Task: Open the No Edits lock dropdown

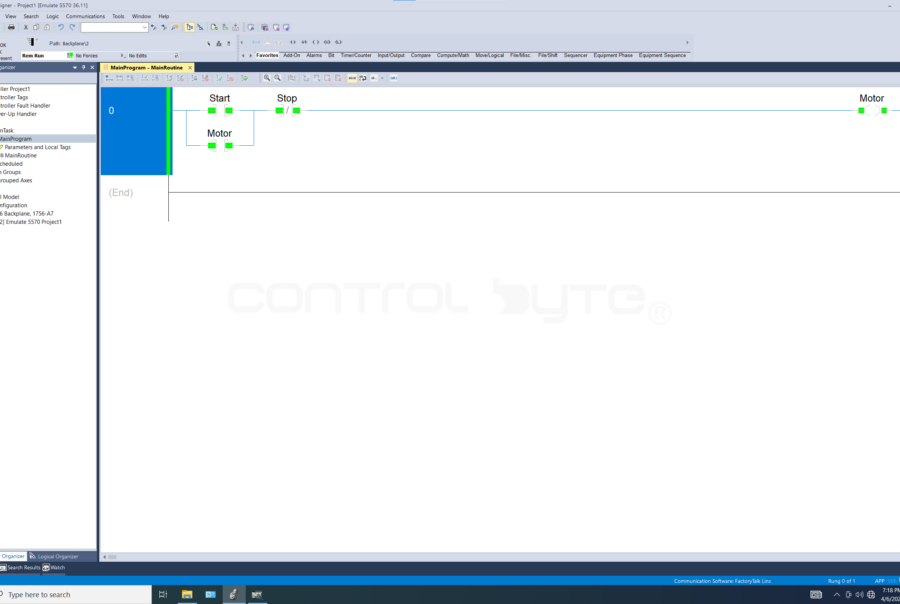Action: (176, 56)
